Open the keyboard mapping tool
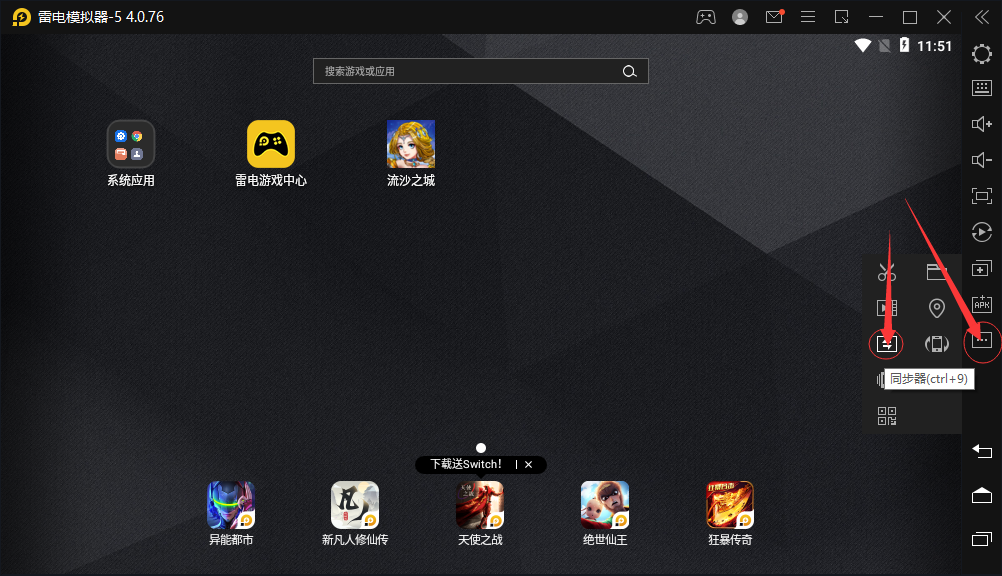Image resolution: width=1002 pixels, height=576 pixels. click(982, 88)
